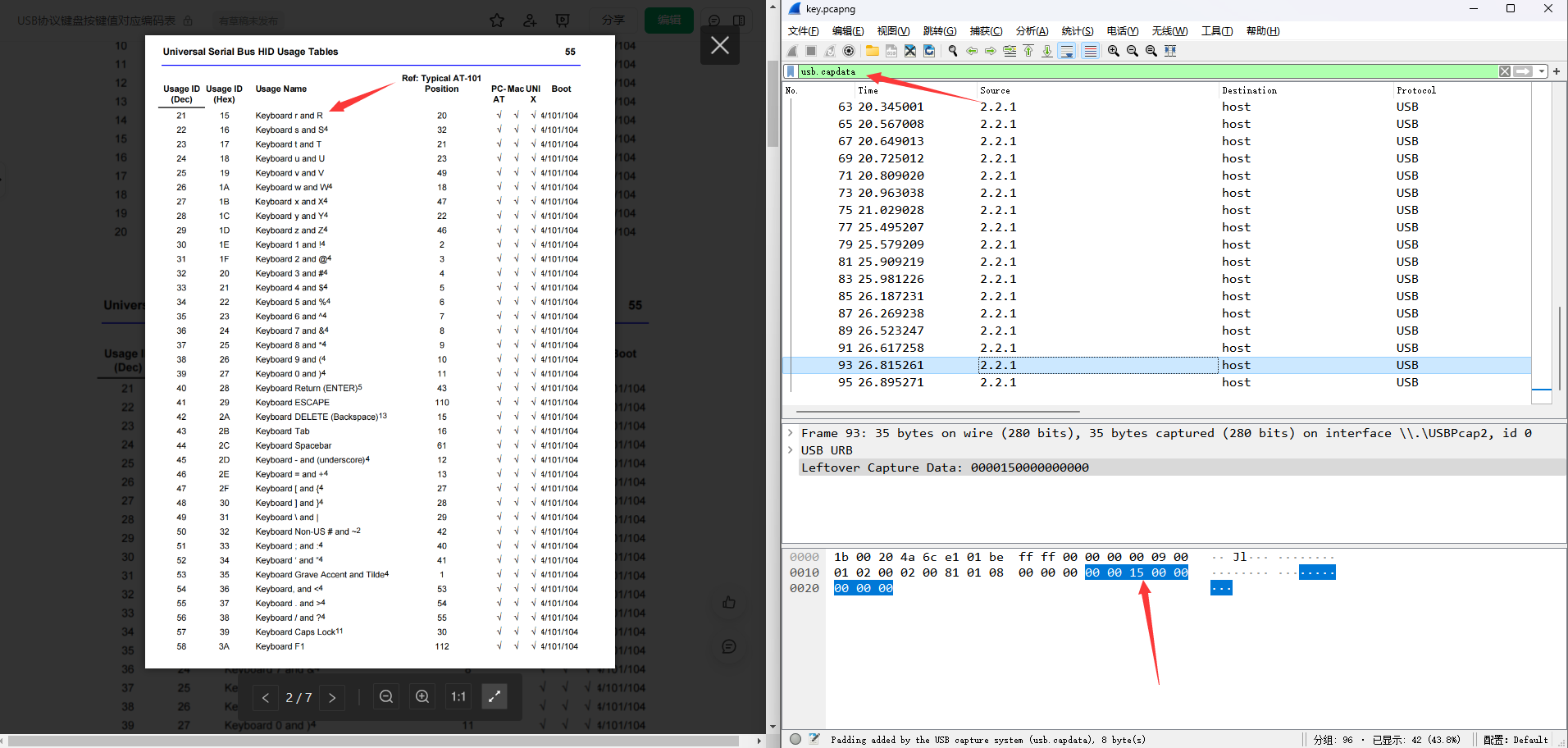Click go to specified packet icon

[x=1010, y=51]
